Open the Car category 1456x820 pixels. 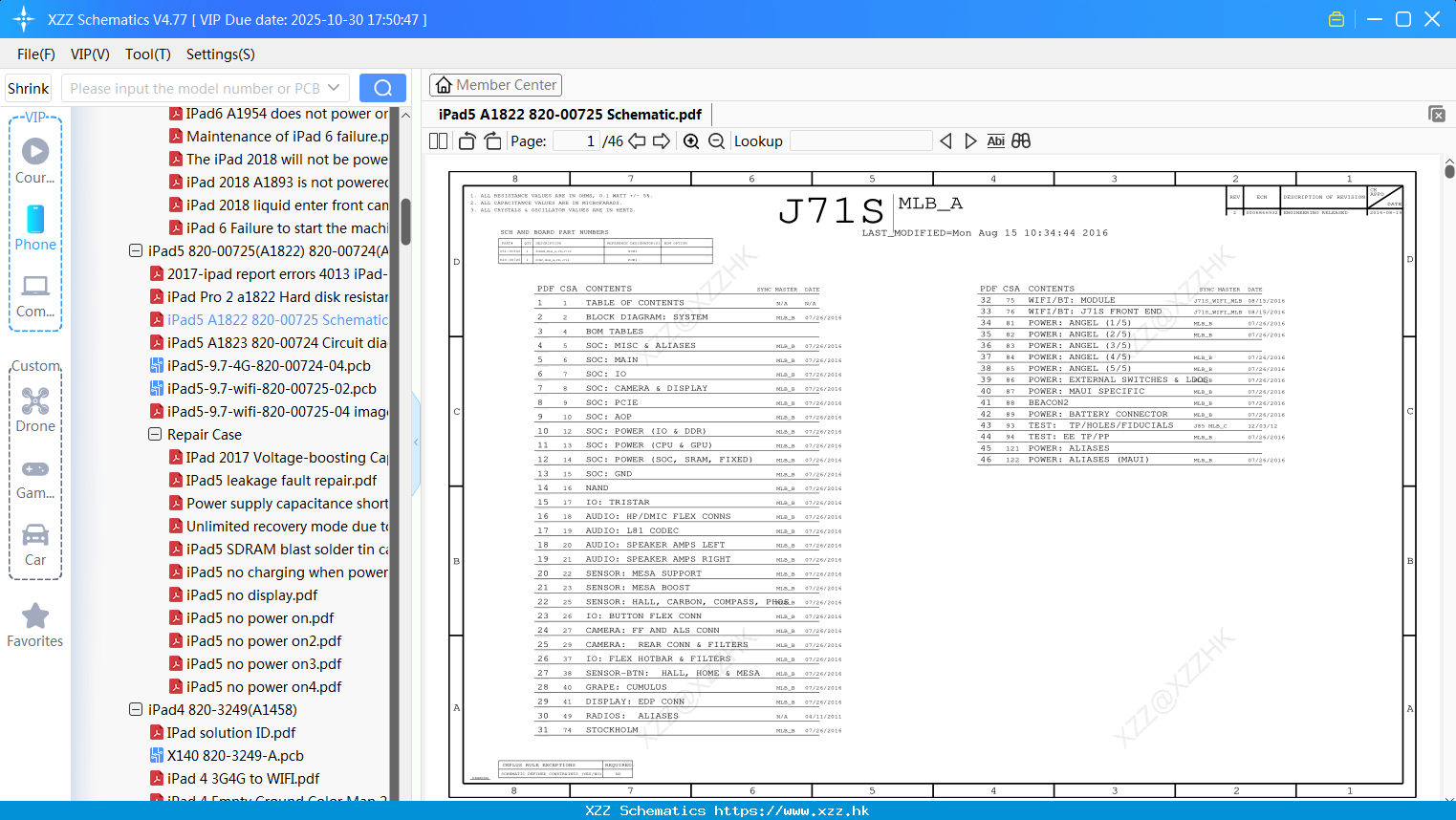coord(35,545)
